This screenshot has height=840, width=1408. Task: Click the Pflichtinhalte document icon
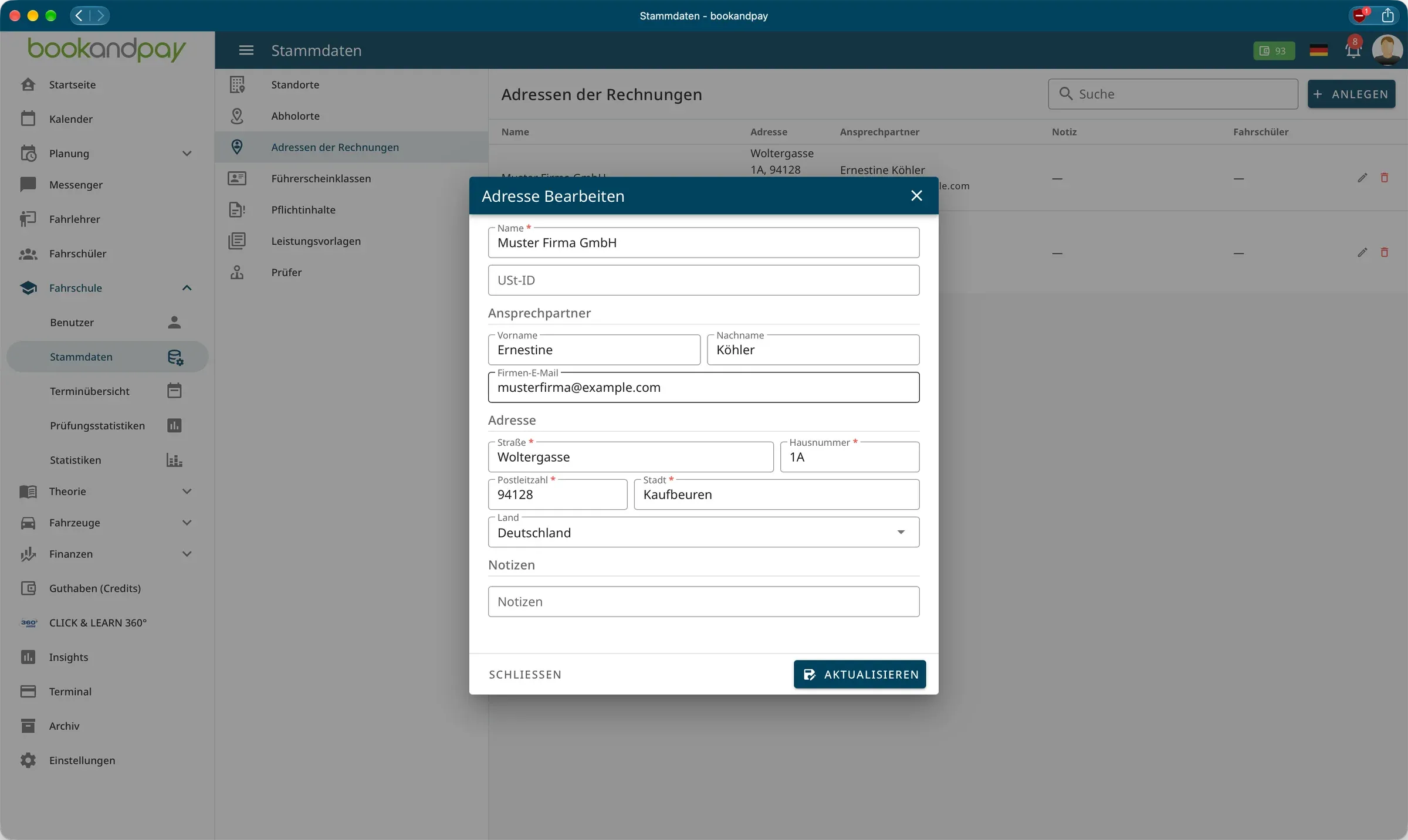click(x=237, y=209)
